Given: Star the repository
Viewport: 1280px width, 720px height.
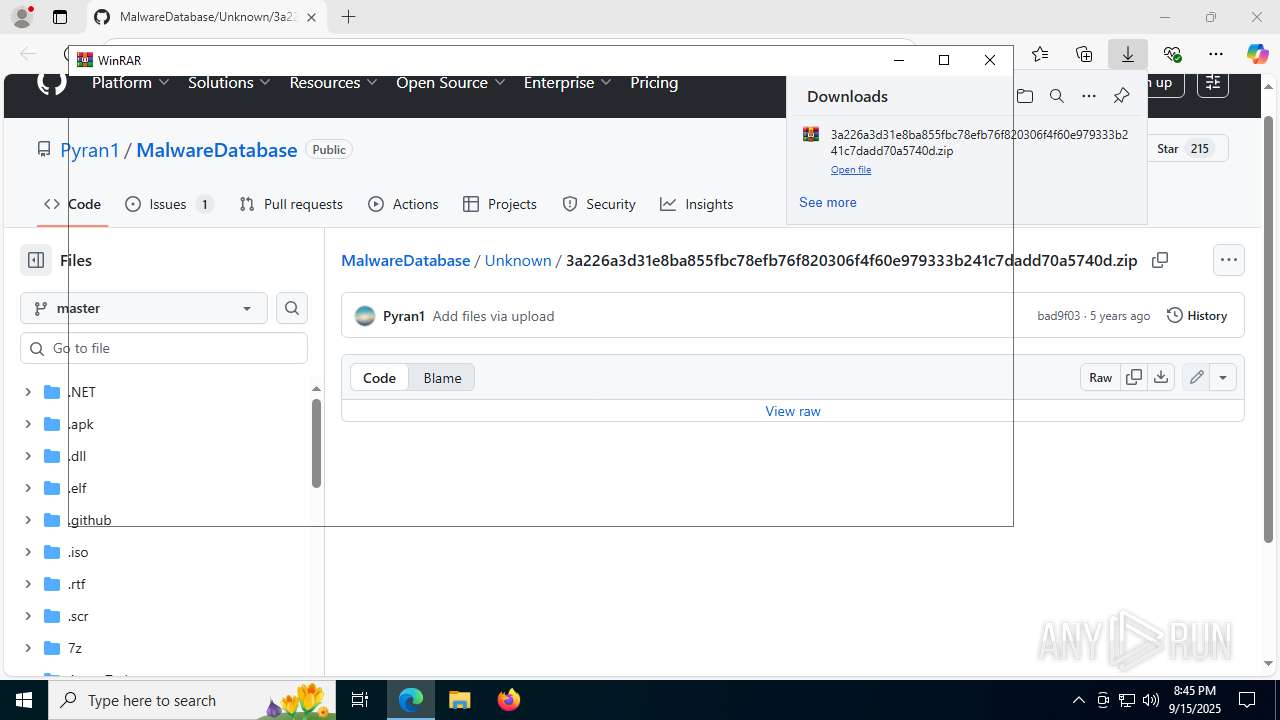Looking at the screenshot, I should 1186,149.
